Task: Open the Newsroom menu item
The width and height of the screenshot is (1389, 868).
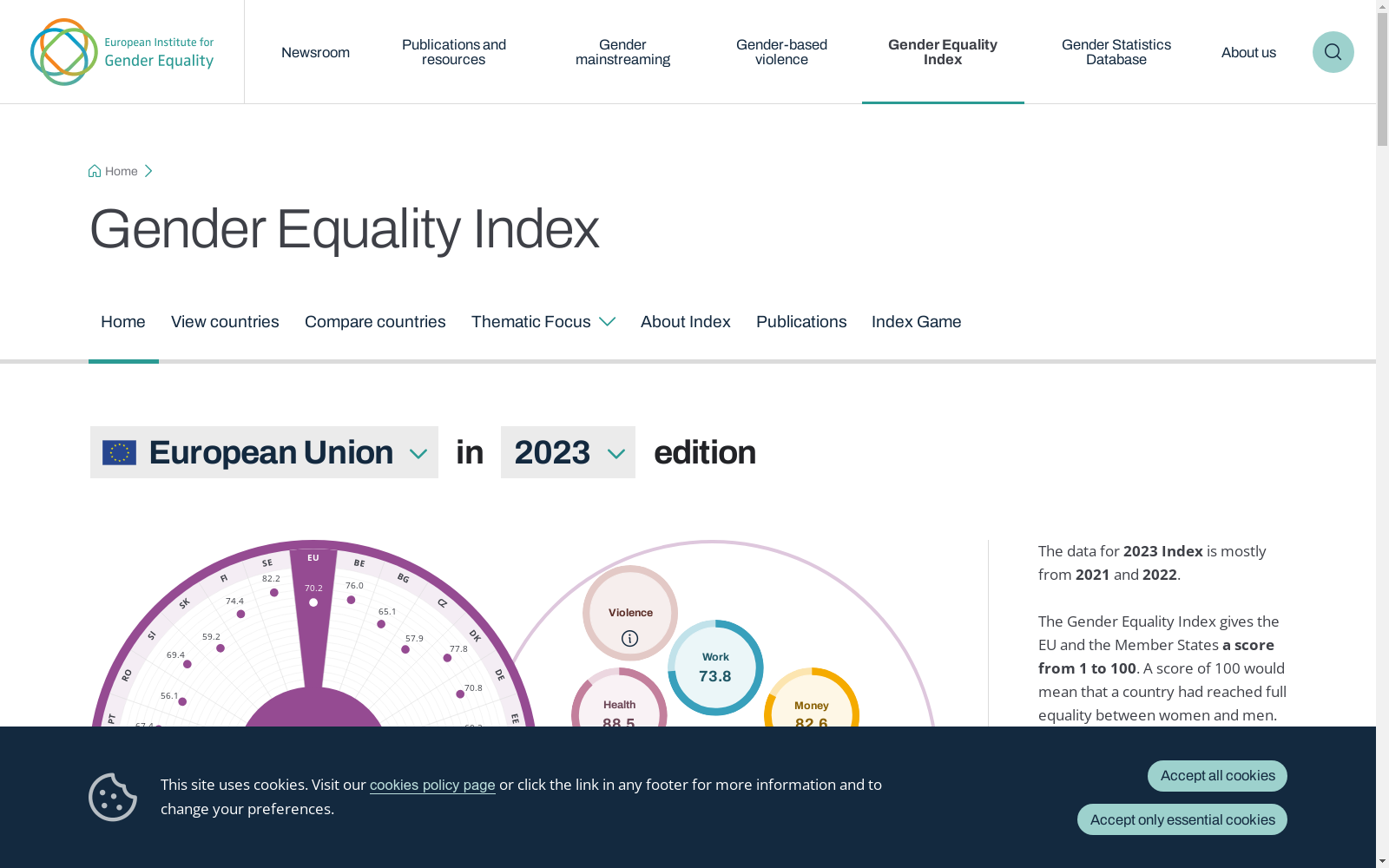Action: 315,52
